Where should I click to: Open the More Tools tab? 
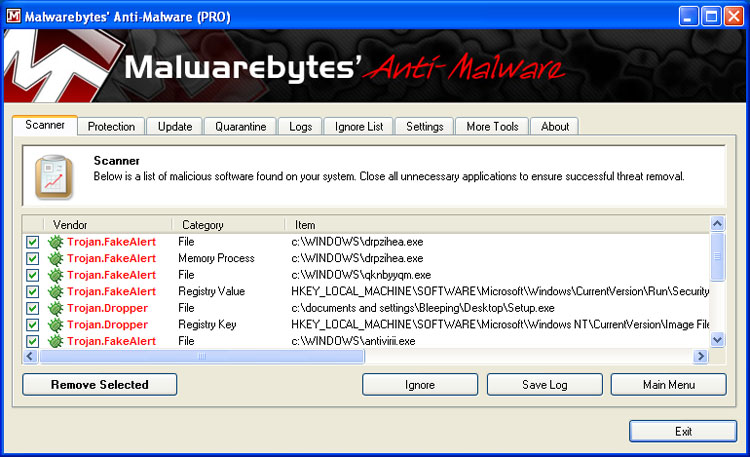(492, 127)
